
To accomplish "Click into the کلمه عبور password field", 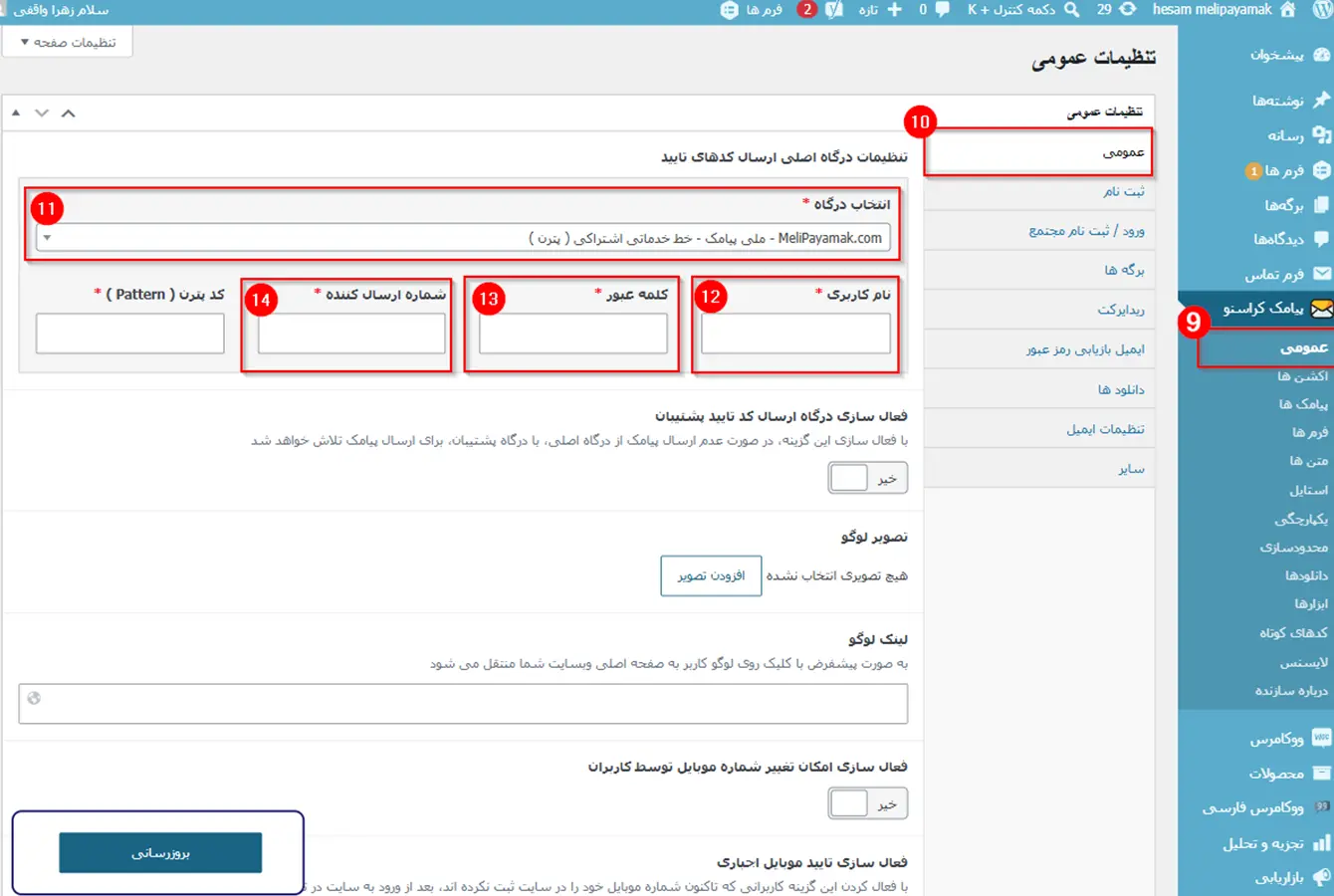I will click(573, 334).
